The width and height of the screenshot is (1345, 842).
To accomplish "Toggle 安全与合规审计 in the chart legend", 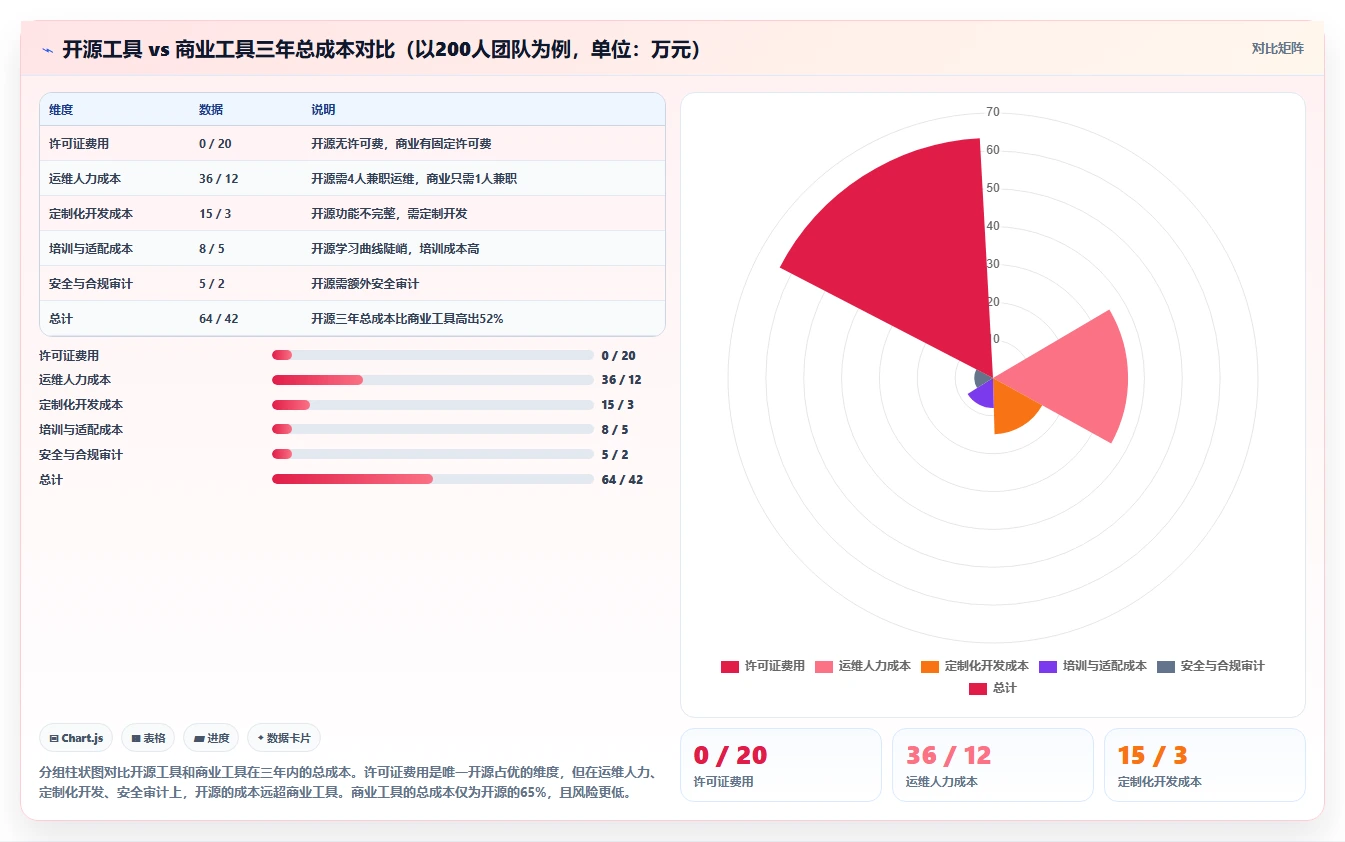I will pyautogui.click(x=1211, y=666).
